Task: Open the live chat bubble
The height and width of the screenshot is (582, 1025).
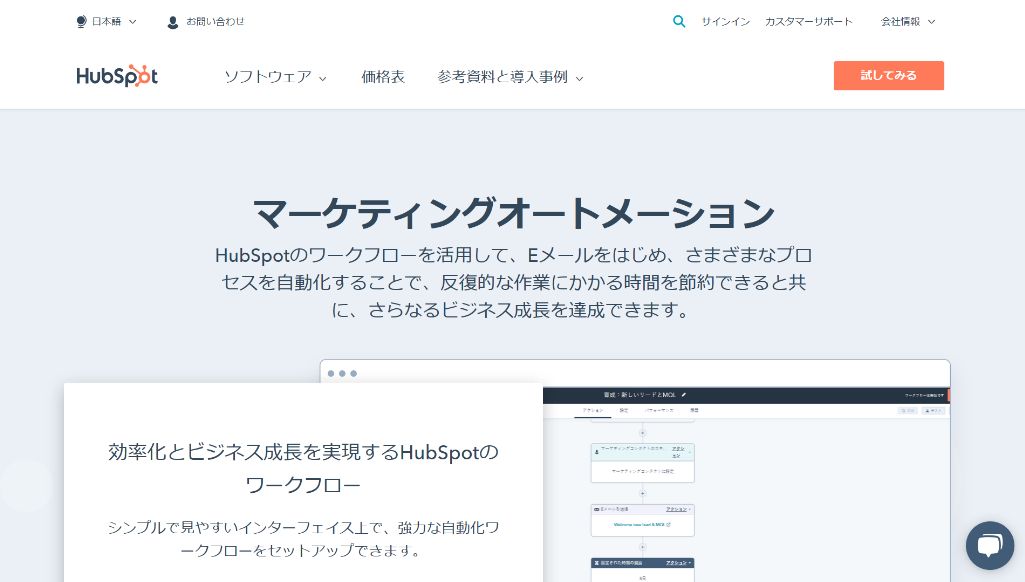Action: [989, 545]
